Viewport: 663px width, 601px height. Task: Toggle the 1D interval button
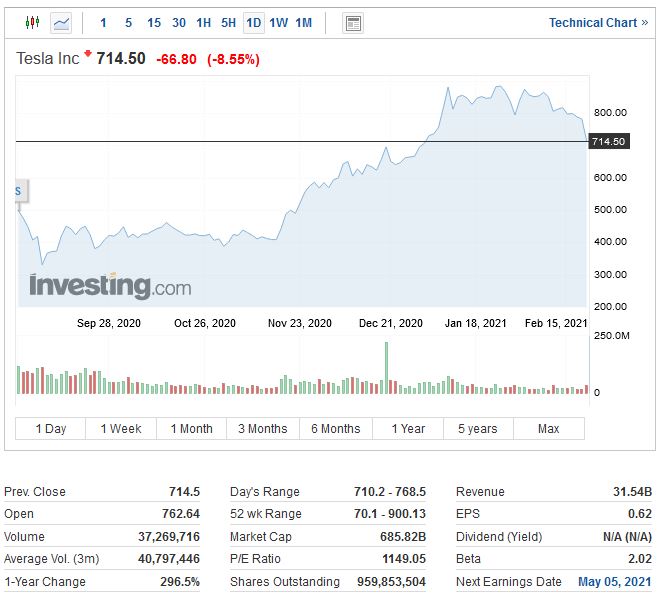pos(254,22)
